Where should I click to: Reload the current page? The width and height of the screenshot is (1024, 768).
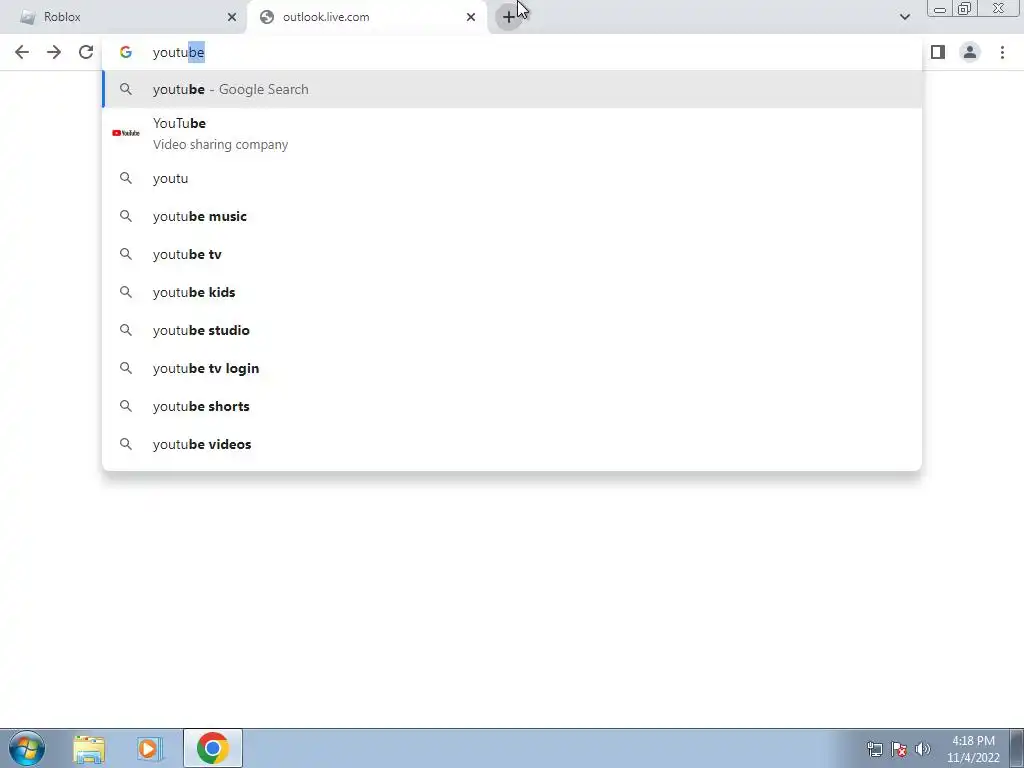86,52
